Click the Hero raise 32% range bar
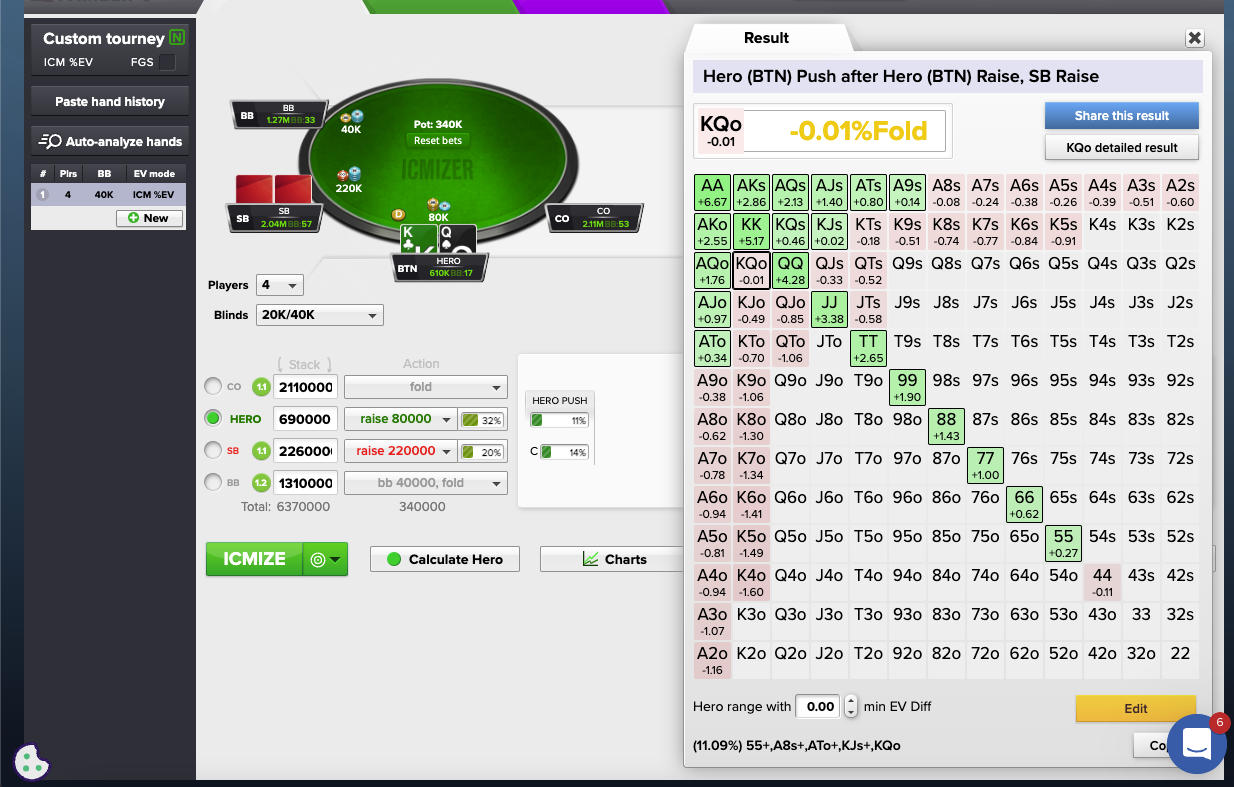 click(x=482, y=420)
